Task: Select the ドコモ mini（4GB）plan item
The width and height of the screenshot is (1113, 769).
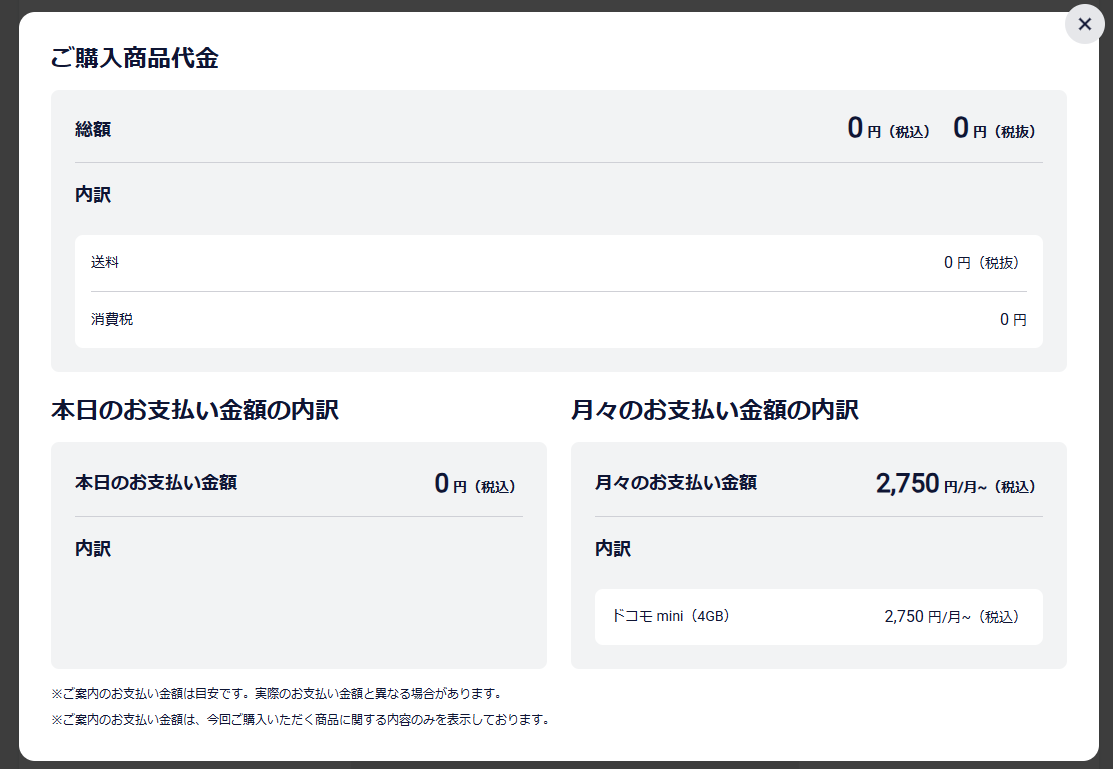Action: 671,616
